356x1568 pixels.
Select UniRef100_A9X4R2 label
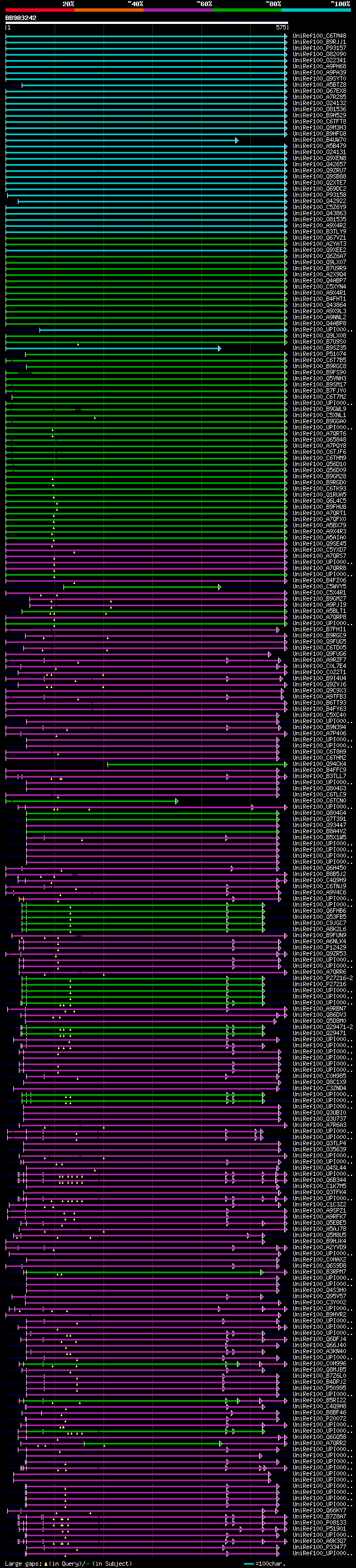(x=319, y=225)
